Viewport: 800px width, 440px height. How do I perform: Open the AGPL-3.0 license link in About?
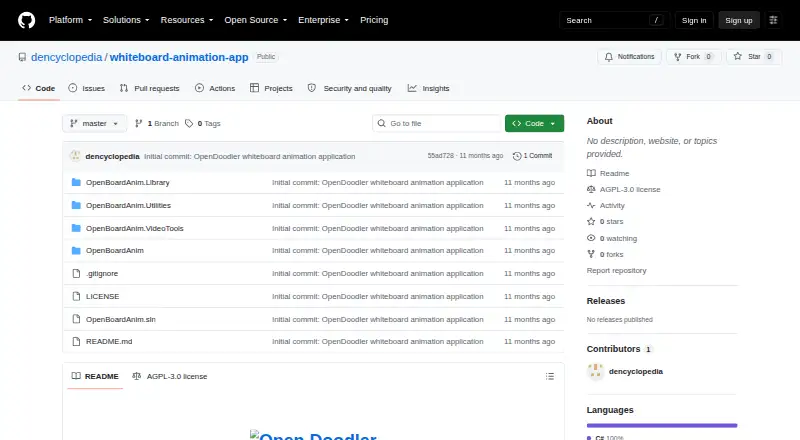[x=623, y=189]
